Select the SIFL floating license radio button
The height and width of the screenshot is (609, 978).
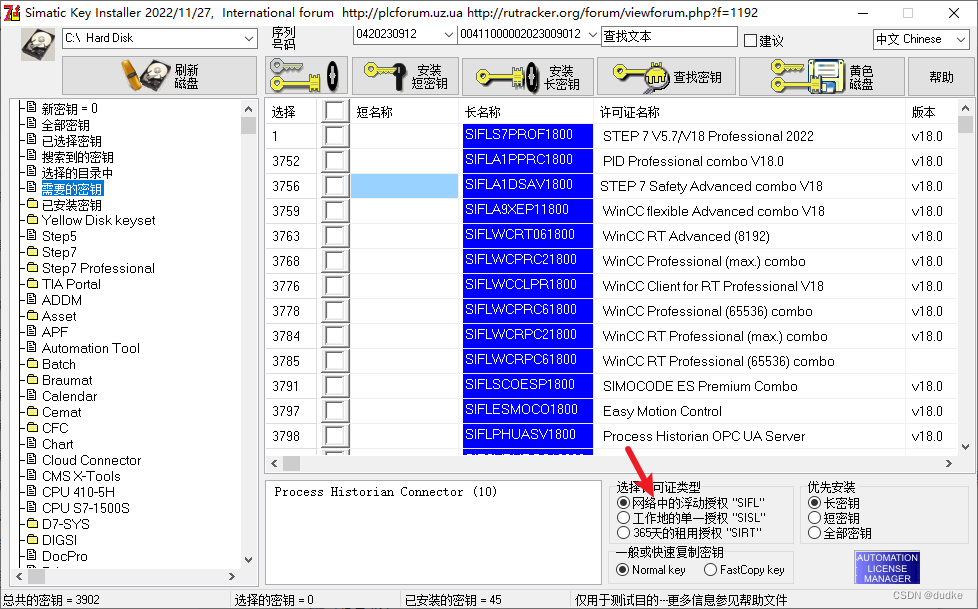tap(622, 503)
